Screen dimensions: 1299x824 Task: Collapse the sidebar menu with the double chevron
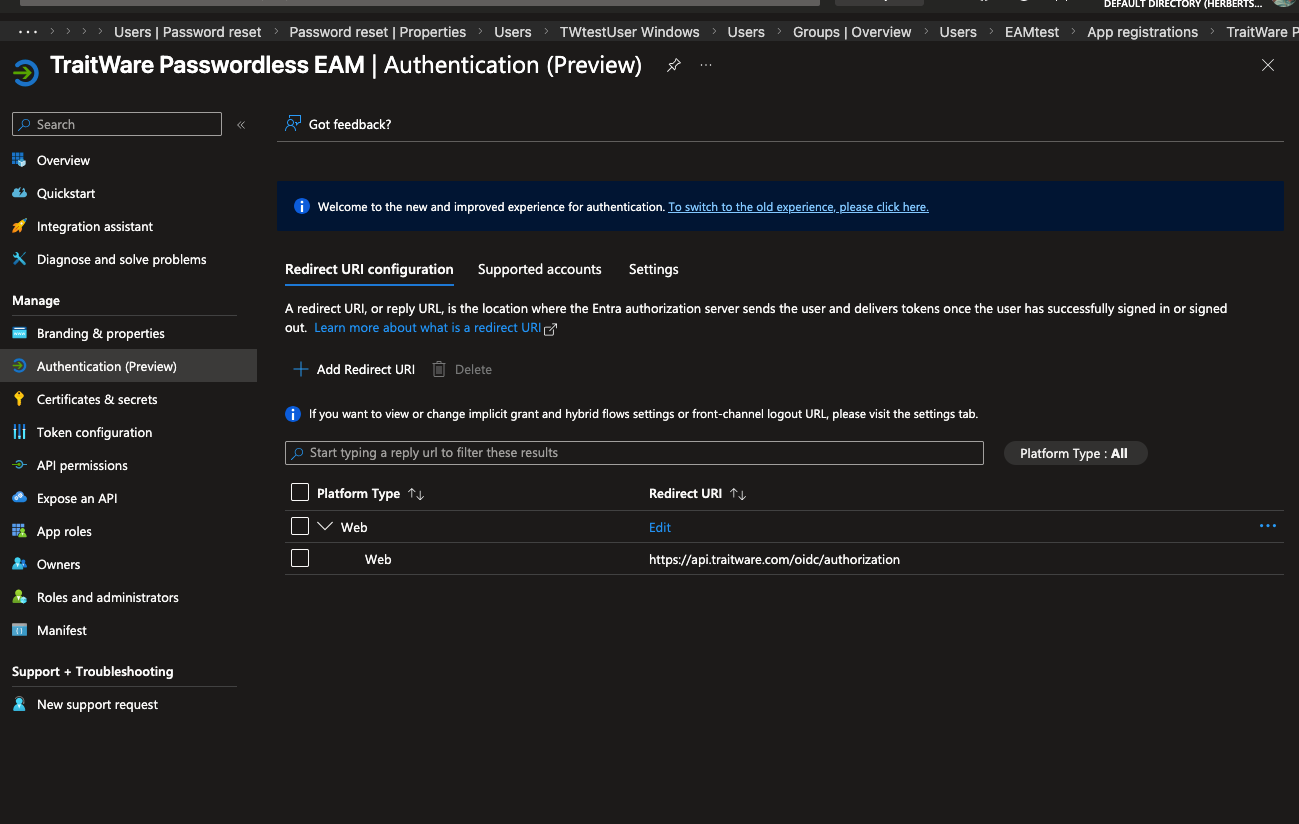point(241,125)
